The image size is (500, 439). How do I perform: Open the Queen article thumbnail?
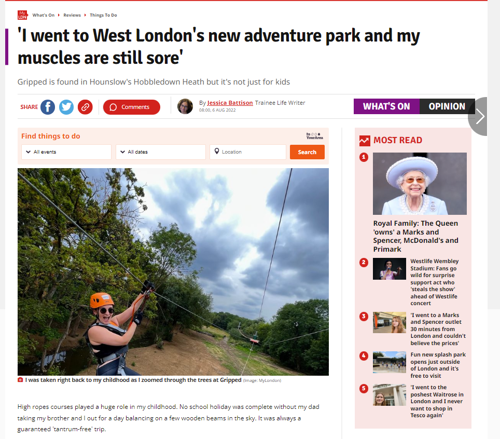point(420,184)
